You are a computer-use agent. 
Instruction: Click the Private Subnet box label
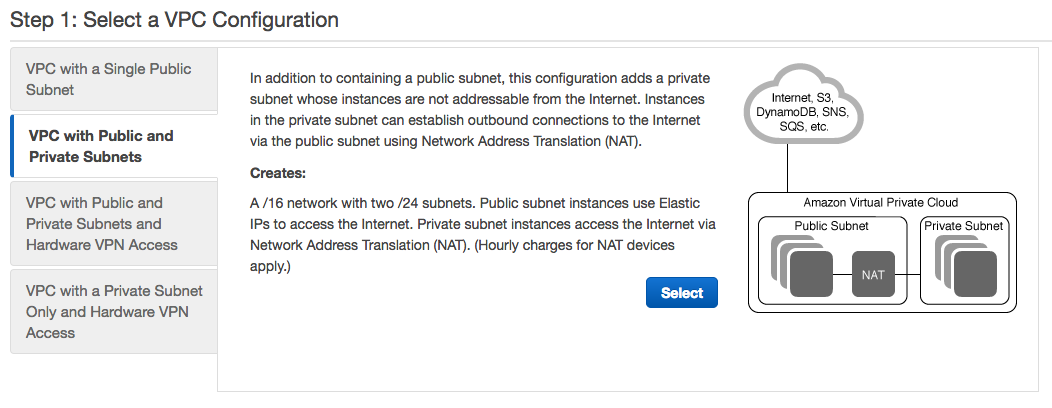click(963, 225)
